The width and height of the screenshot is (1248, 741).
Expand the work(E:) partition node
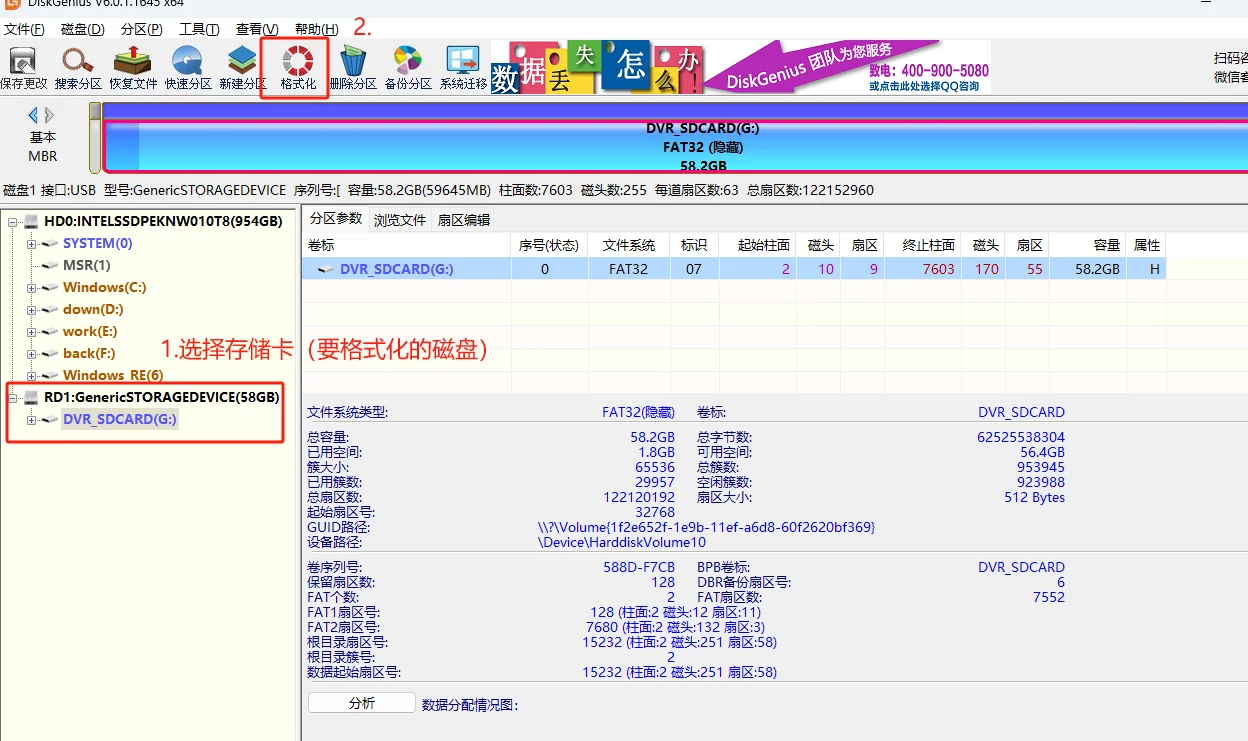pyautogui.click(x=32, y=331)
